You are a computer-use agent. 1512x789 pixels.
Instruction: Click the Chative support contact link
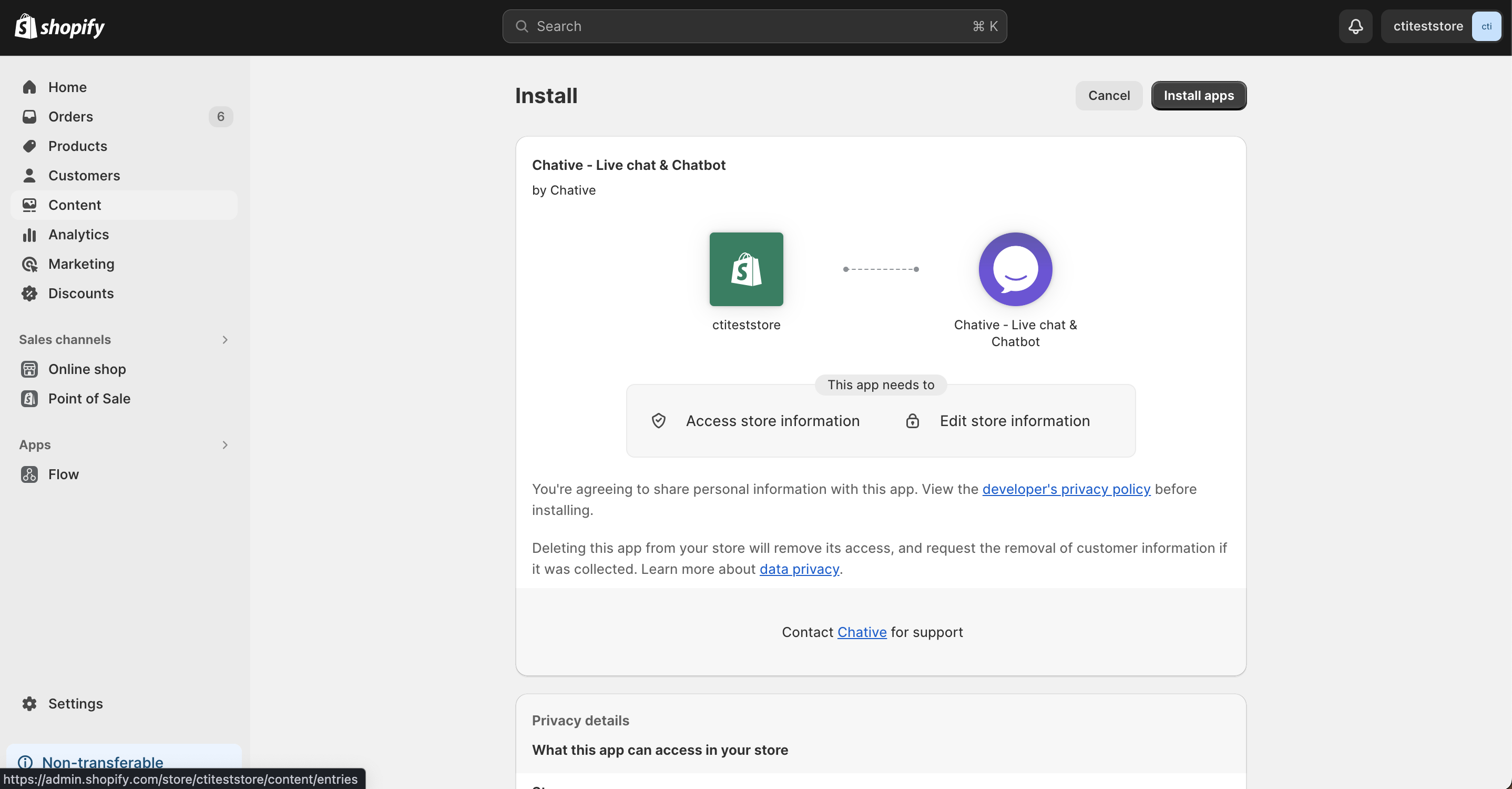coord(861,632)
